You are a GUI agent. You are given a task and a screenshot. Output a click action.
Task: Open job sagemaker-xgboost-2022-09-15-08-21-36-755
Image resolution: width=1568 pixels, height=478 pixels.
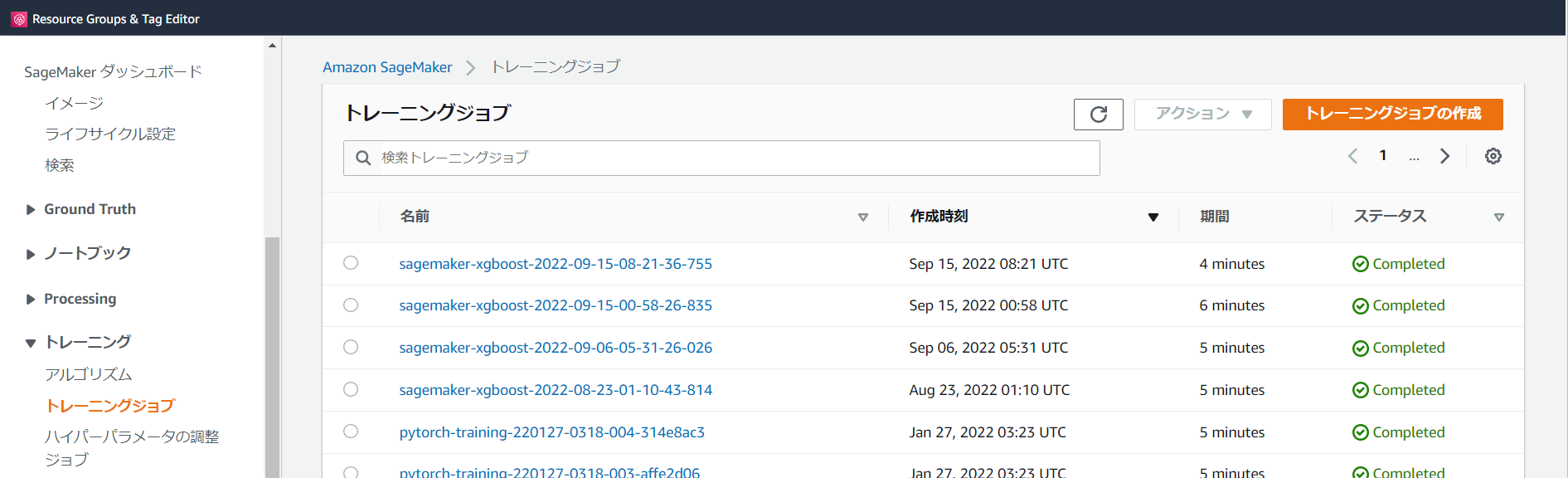point(556,264)
